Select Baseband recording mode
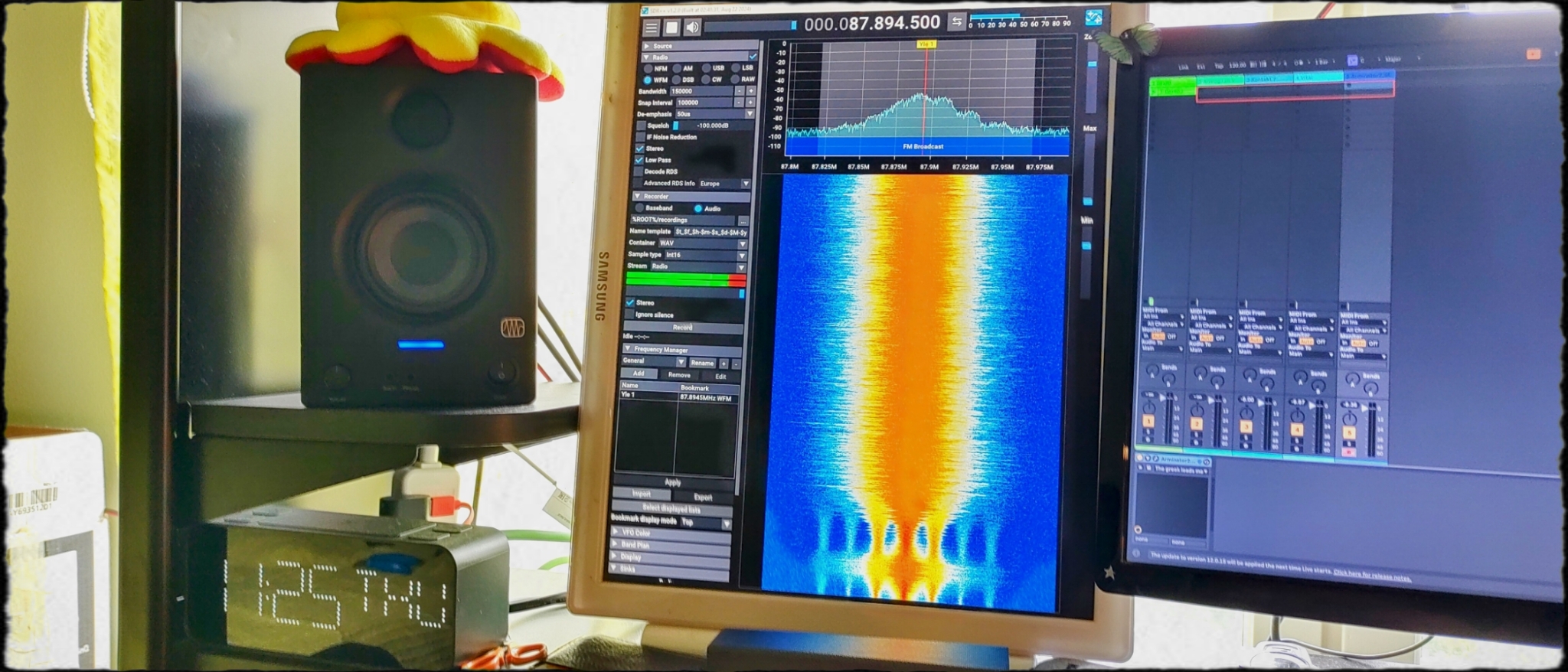 (x=639, y=208)
